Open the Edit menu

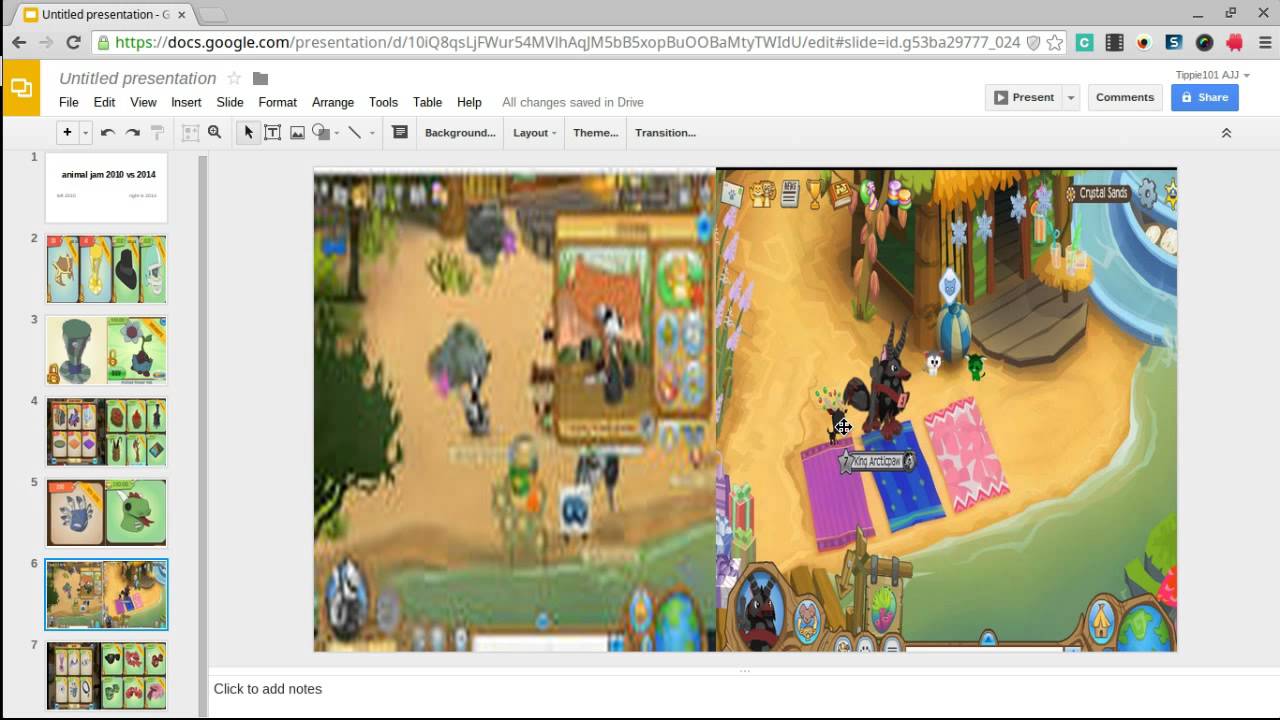click(x=104, y=102)
